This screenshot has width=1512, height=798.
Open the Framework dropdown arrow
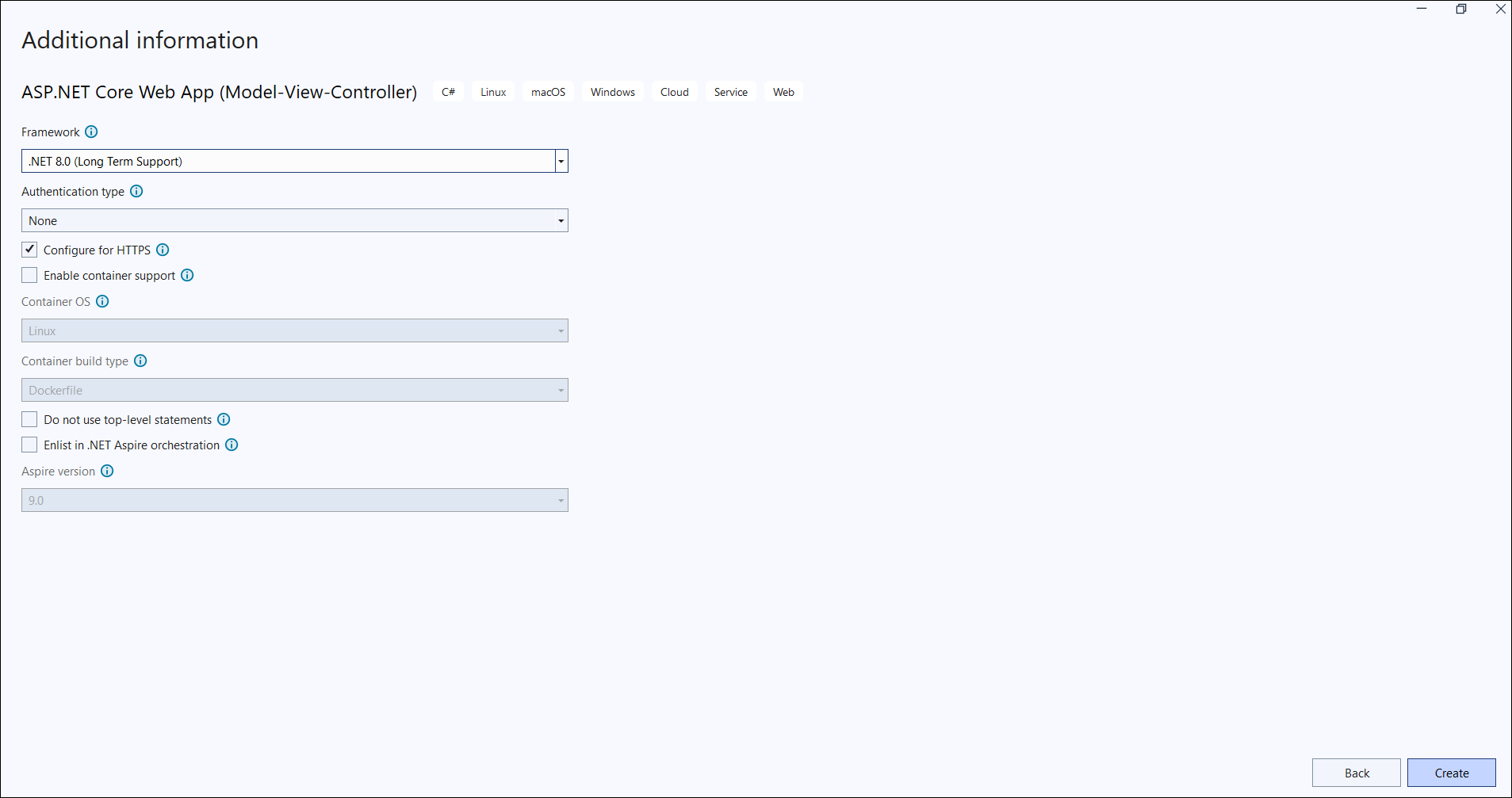click(x=561, y=161)
